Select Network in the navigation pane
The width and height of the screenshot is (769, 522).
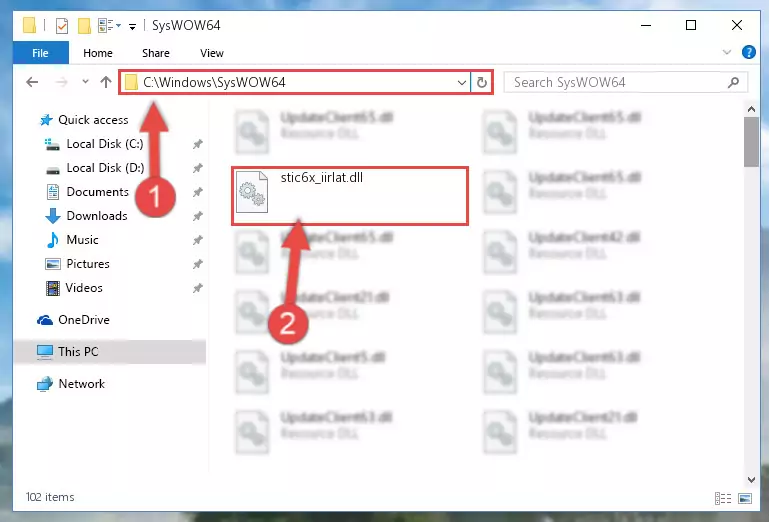[x=81, y=384]
